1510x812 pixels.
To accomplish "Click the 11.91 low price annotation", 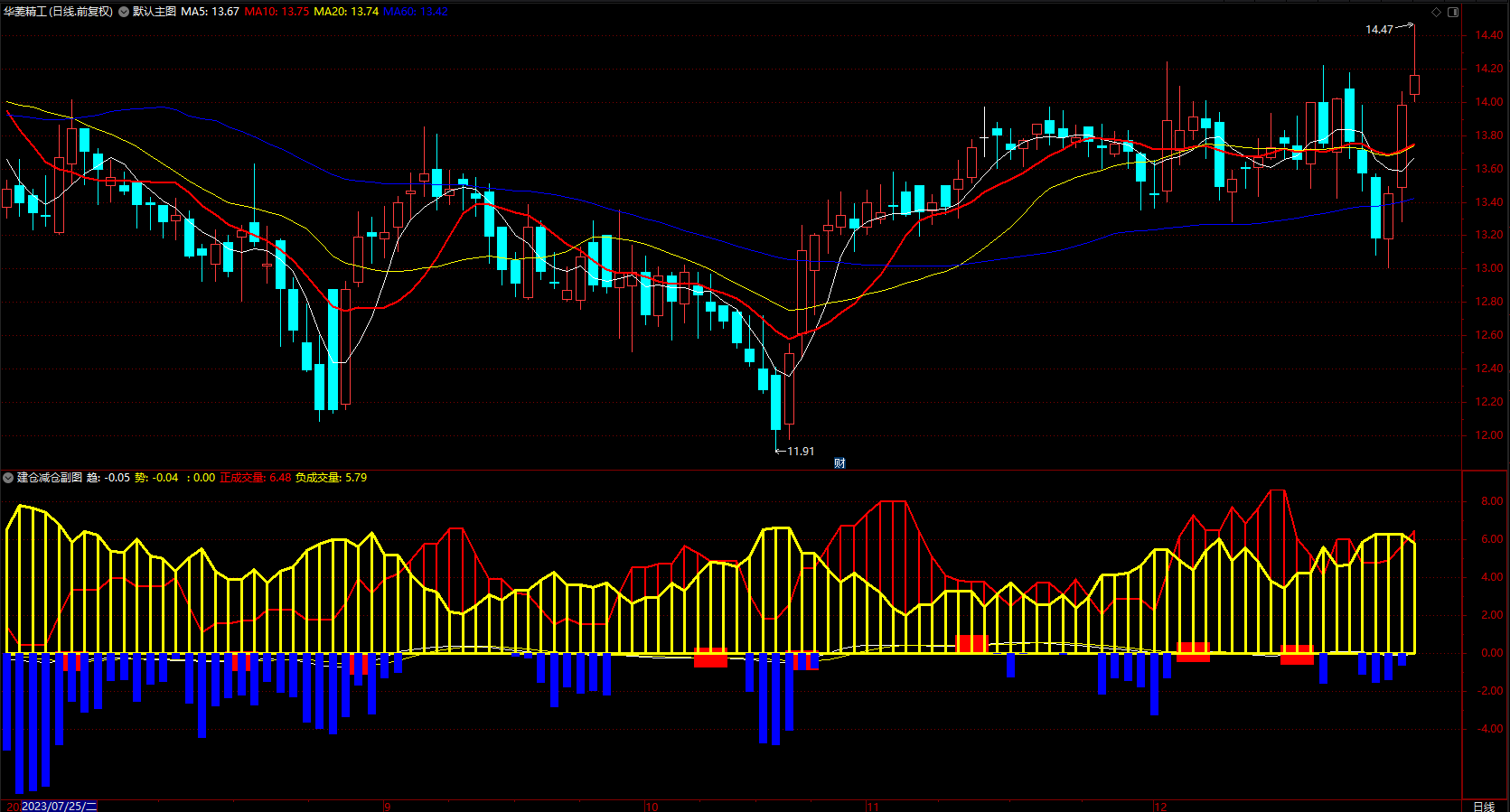I will [801, 452].
